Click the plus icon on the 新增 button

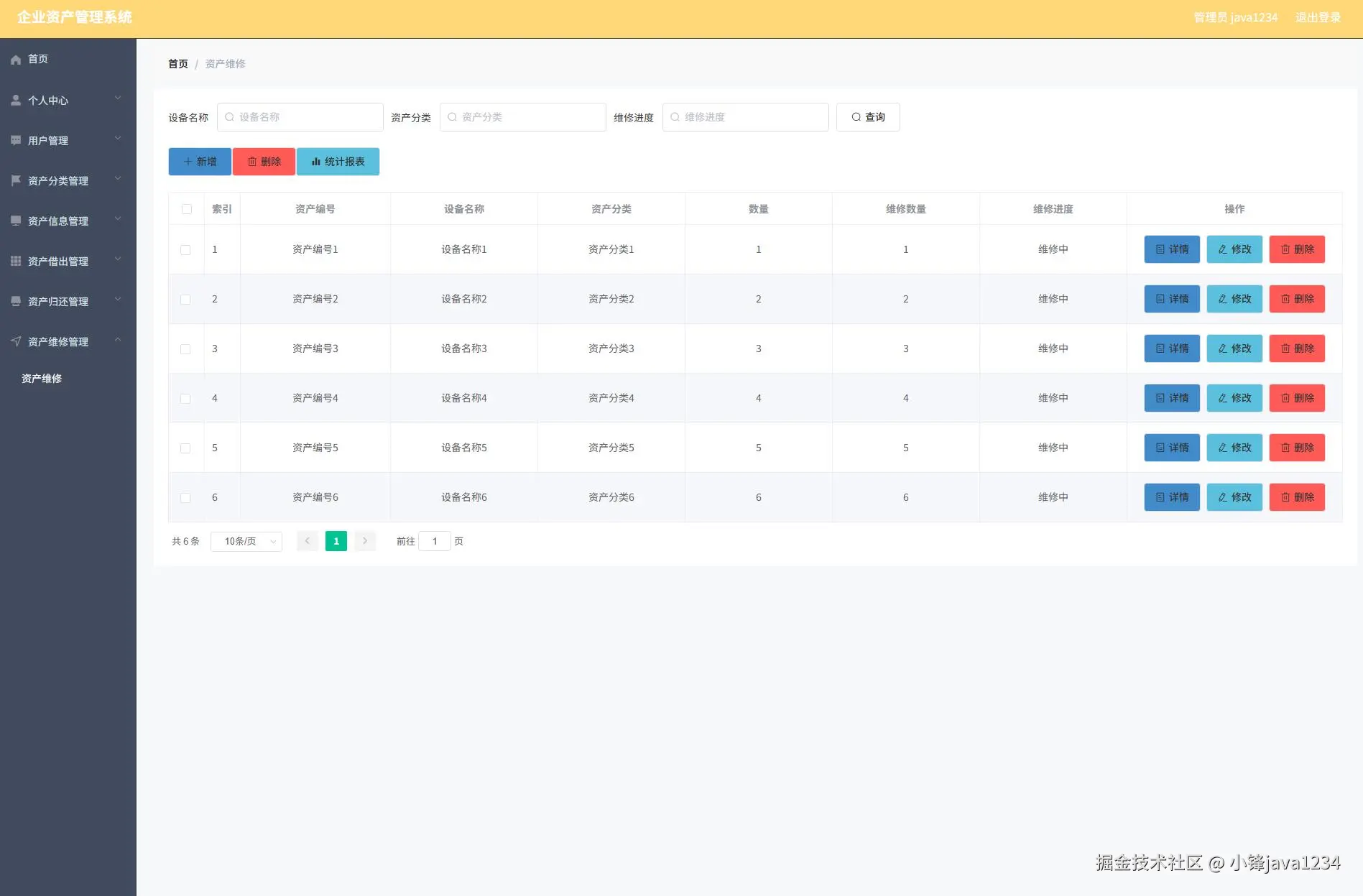[188, 162]
